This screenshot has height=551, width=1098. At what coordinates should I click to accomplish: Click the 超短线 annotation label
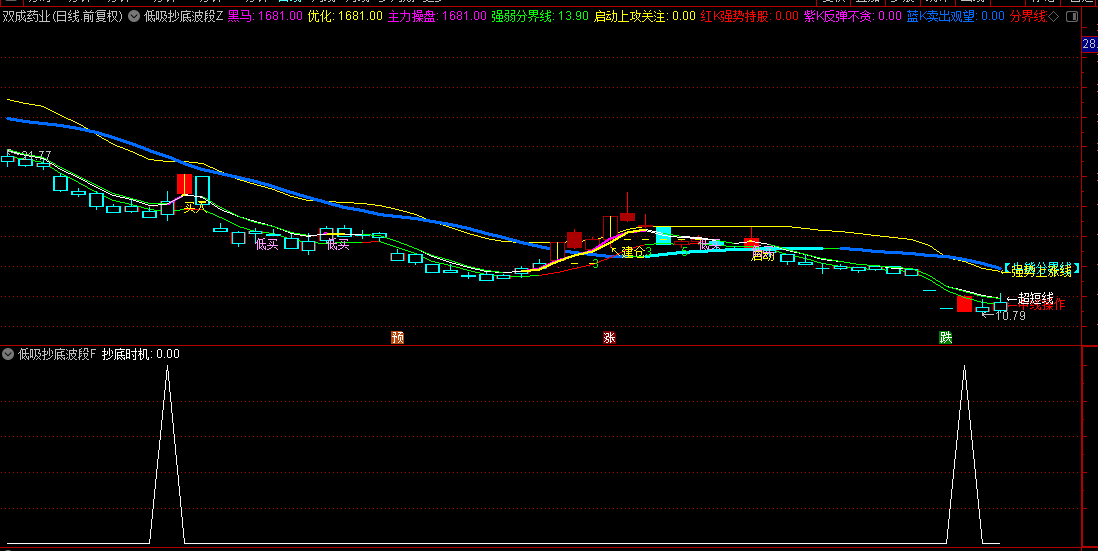1036,298
